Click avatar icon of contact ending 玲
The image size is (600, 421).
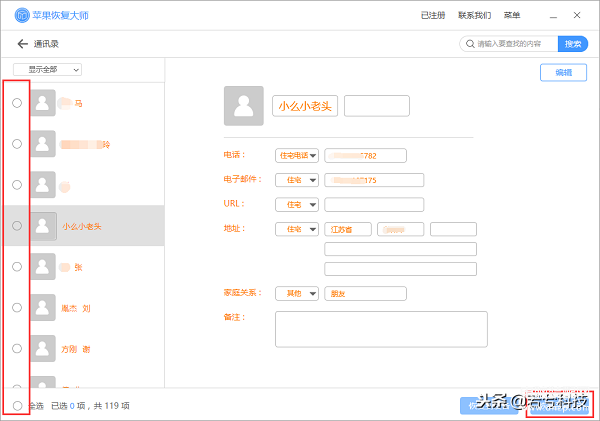(x=43, y=144)
